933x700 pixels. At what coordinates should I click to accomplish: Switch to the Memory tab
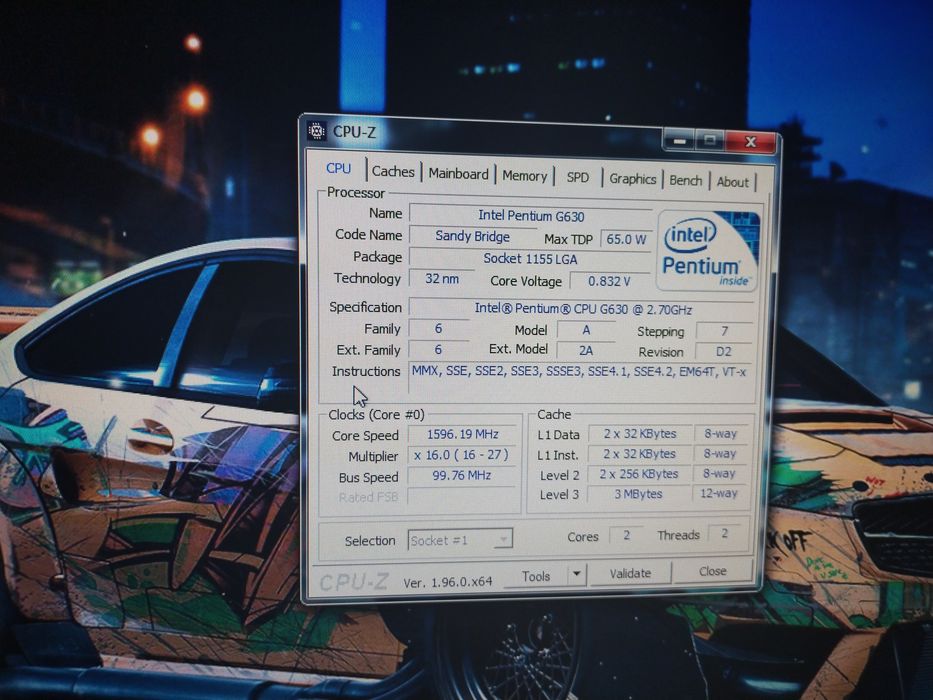[x=524, y=176]
